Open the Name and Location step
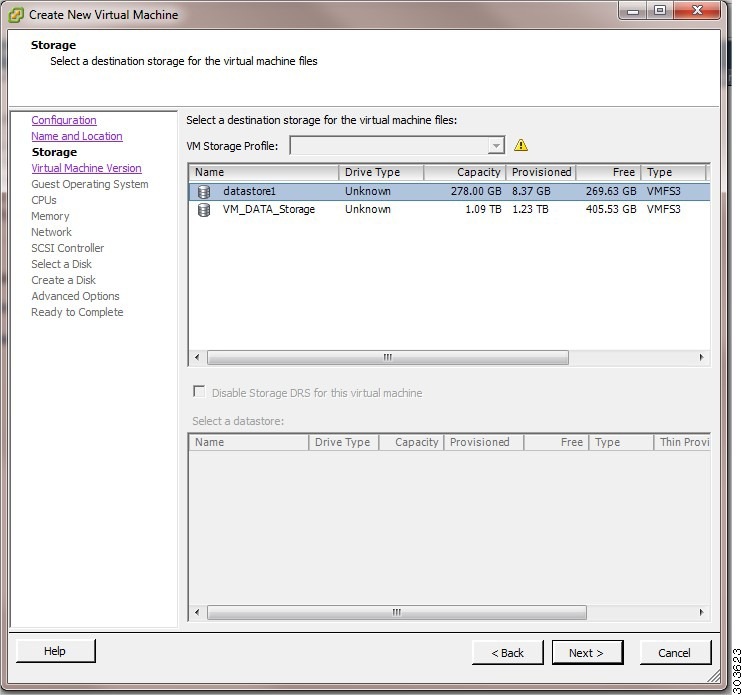Image resolution: width=742 pixels, height=695 pixels. [x=77, y=136]
